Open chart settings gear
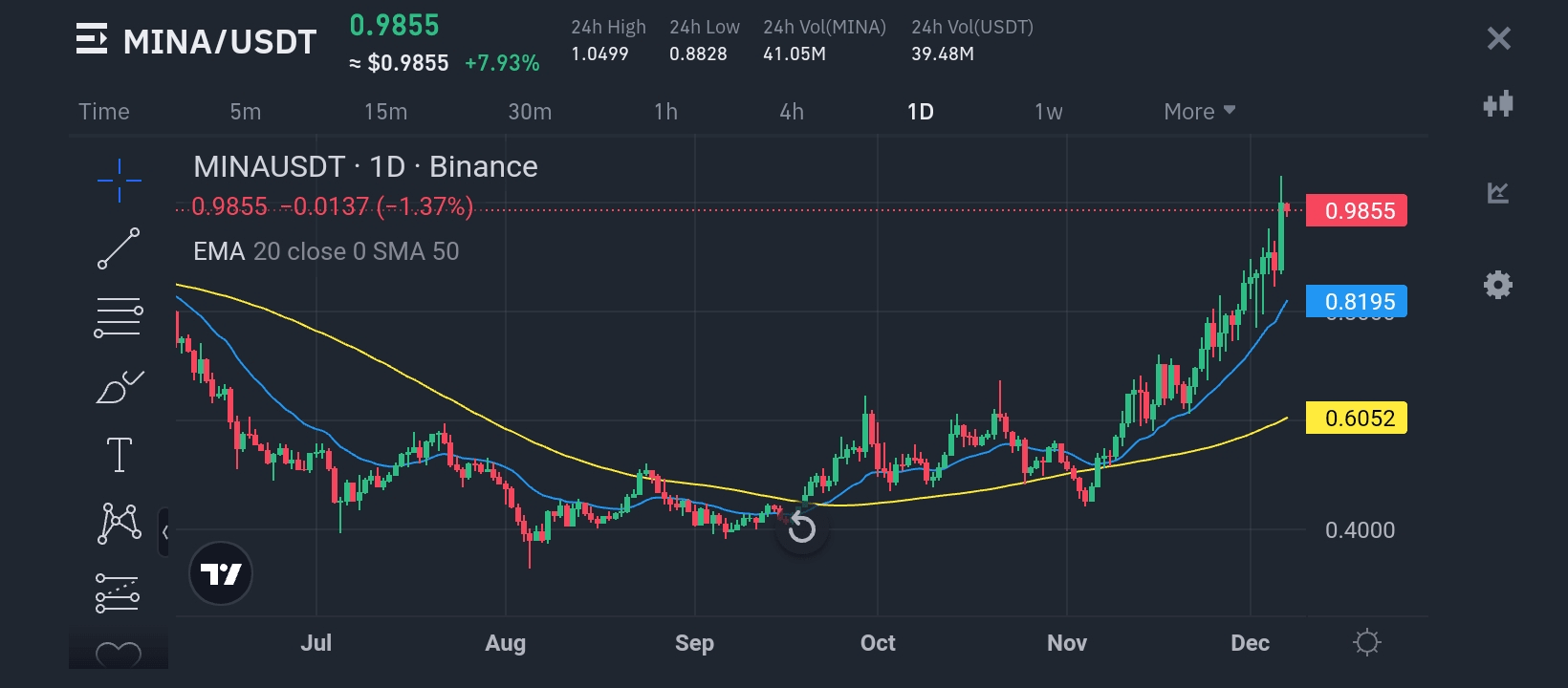 1497,285
